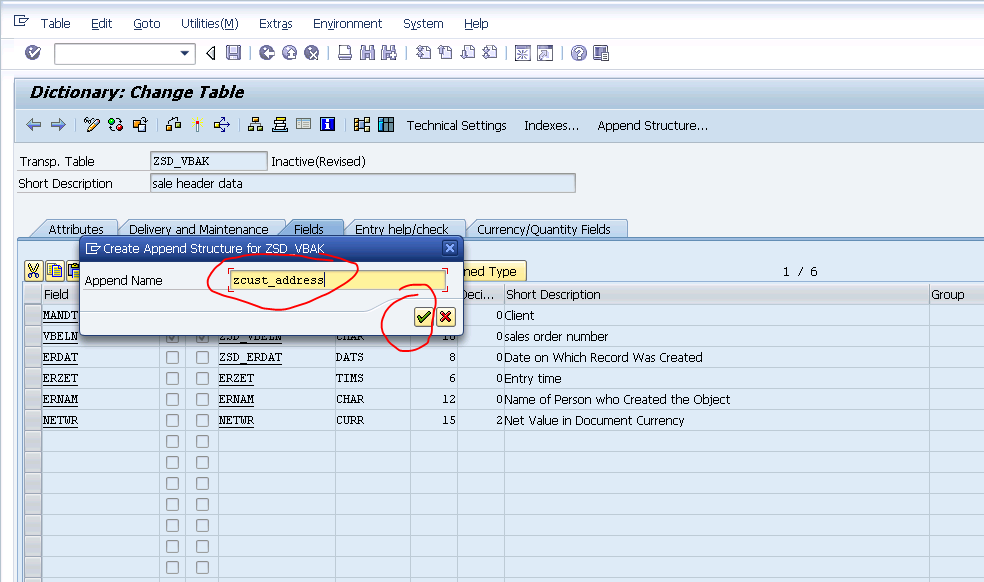This screenshot has width=984, height=582.
Task: Open Technical Settings
Action: pos(456,125)
